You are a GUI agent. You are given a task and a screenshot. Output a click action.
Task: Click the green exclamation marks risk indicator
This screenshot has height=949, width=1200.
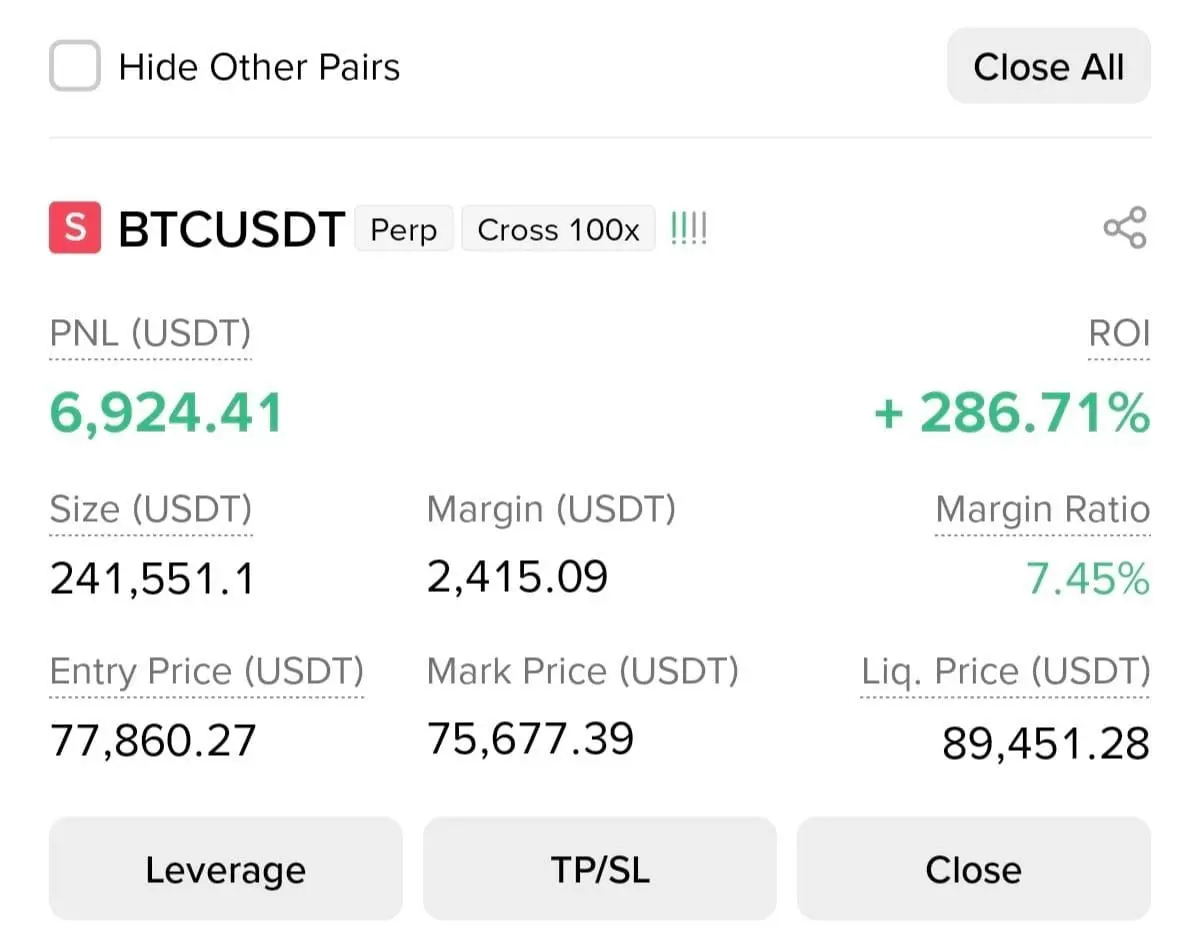pyautogui.click(x=688, y=229)
